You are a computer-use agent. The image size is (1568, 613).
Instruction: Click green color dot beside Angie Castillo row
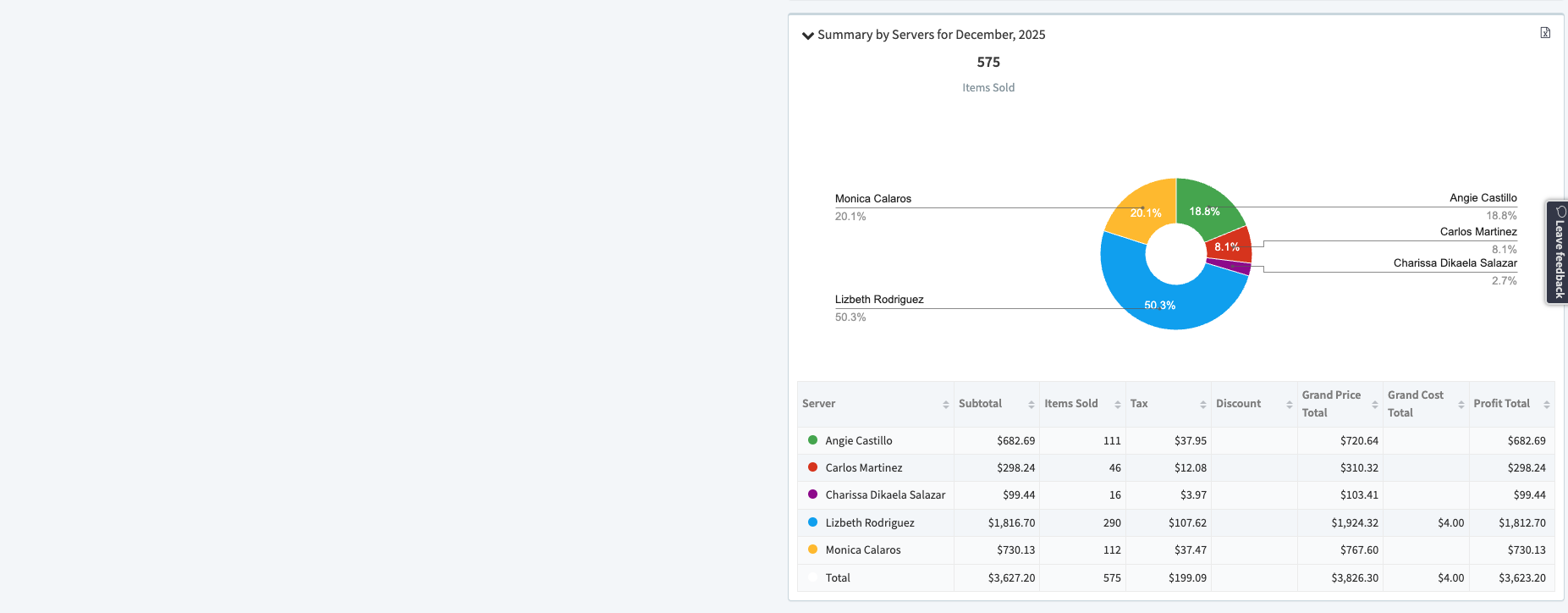click(x=812, y=440)
